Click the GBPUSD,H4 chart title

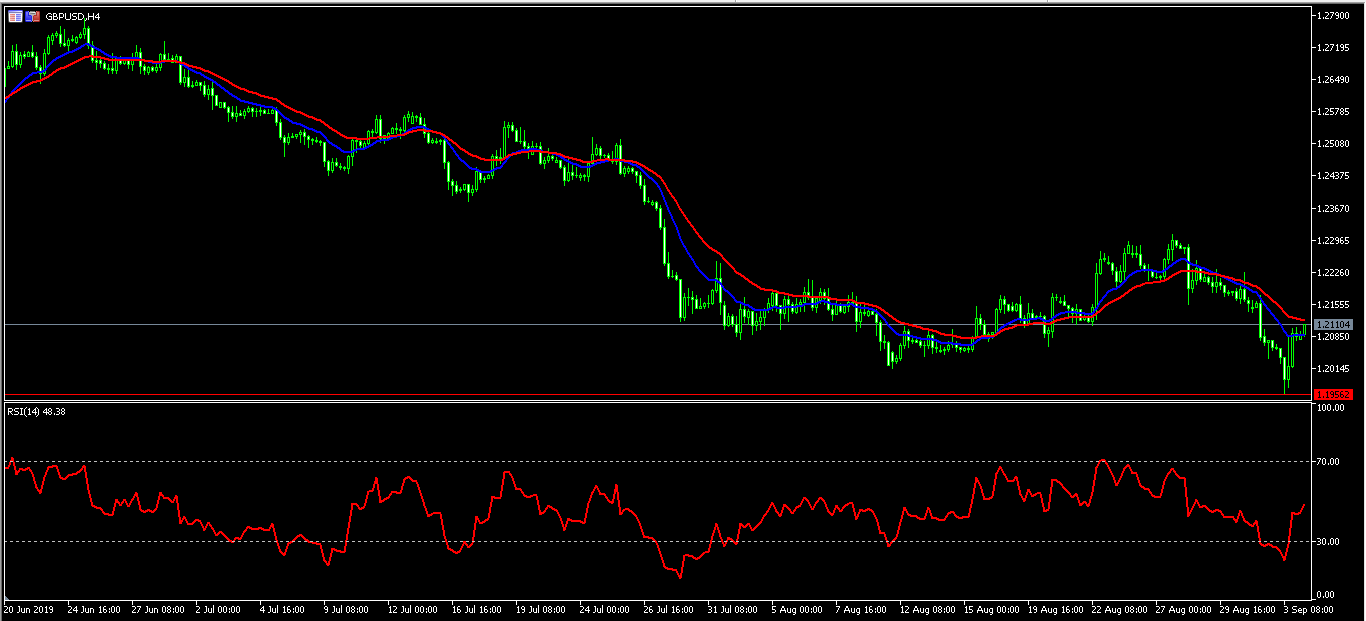click(72, 17)
